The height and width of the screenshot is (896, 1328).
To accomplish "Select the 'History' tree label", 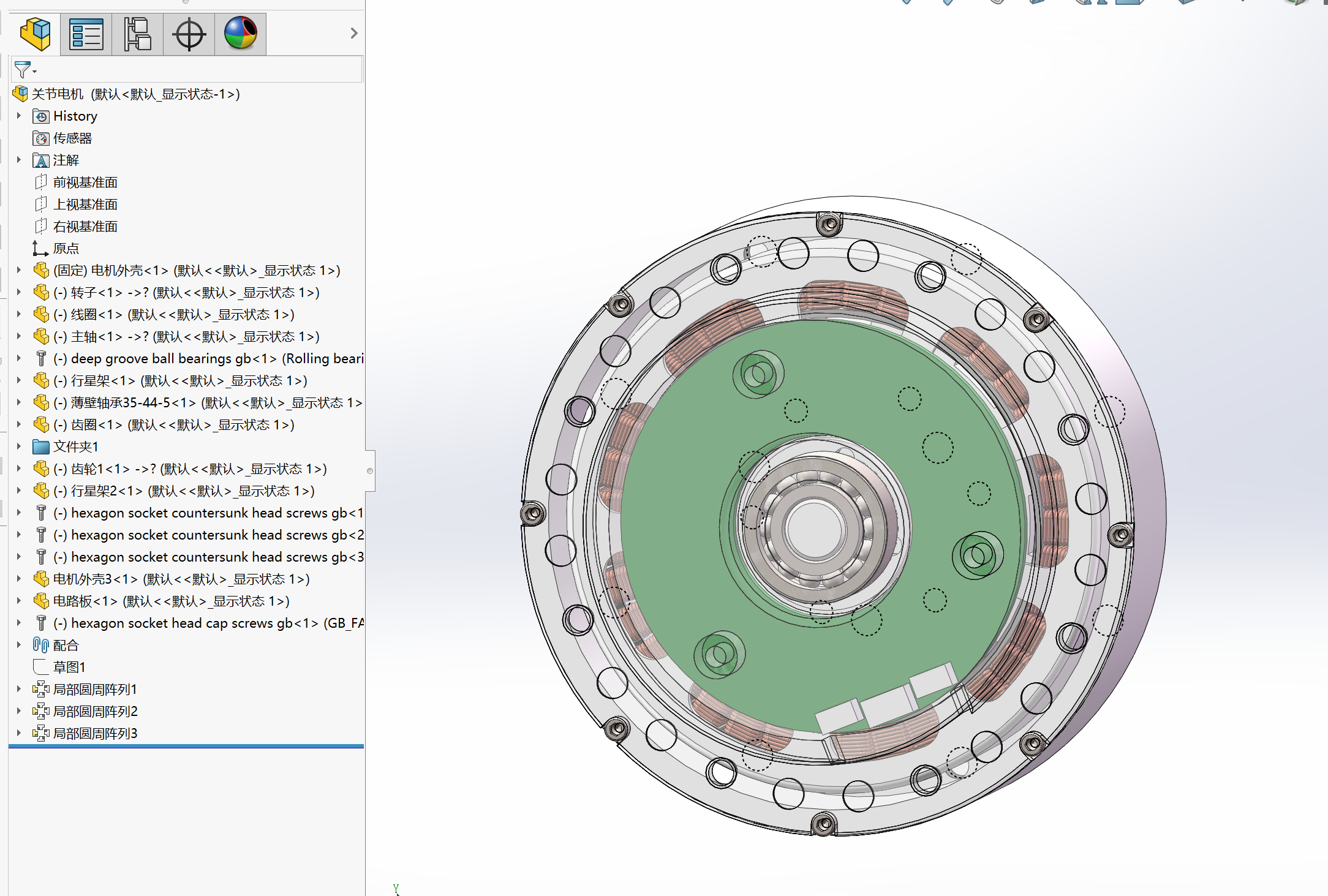I will pyautogui.click(x=75, y=116).
